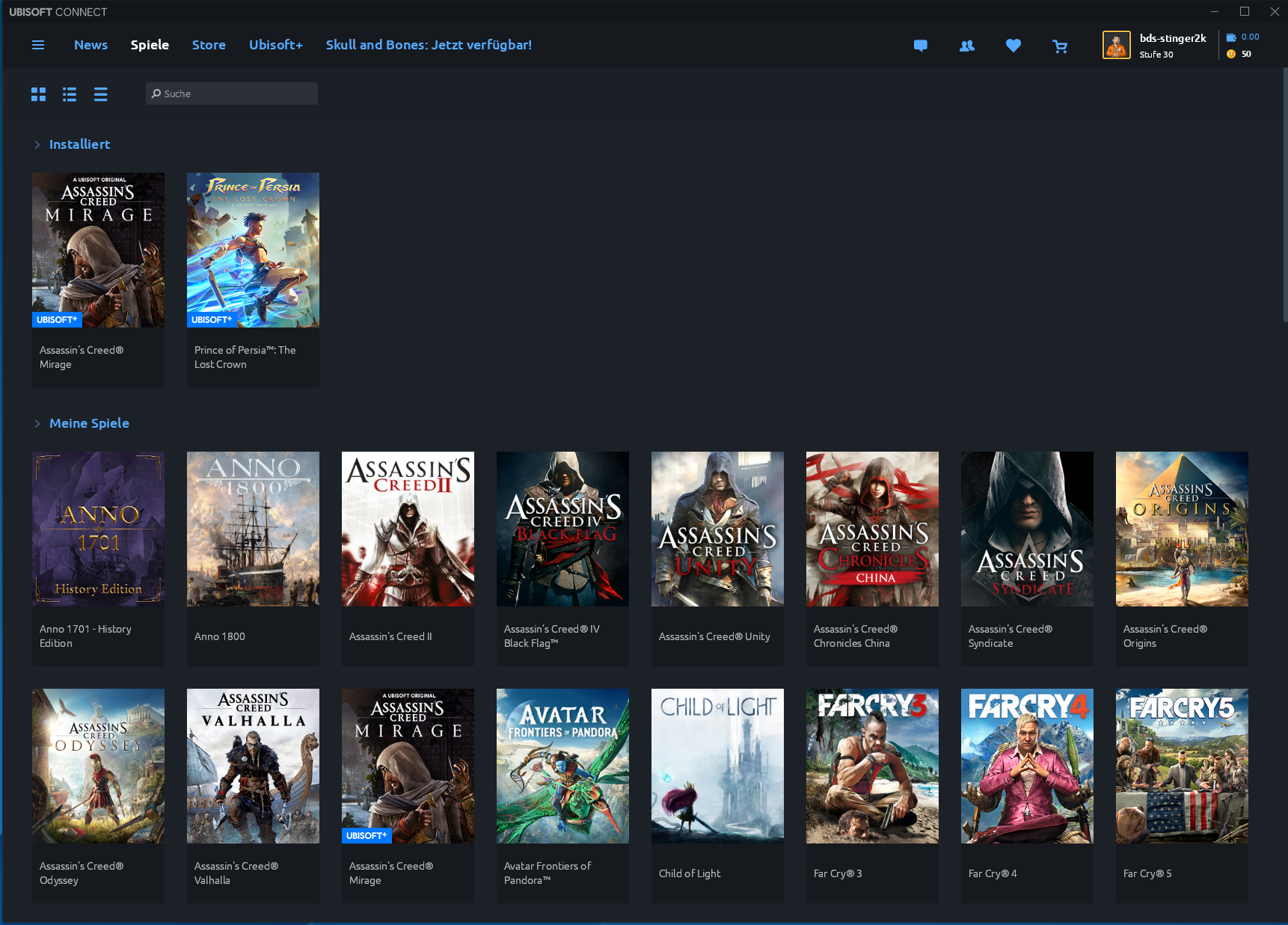Screen dimensions: 1288x925
Task: Click the 'Far Cry® 5' title text
Action: pos(1147,873)
